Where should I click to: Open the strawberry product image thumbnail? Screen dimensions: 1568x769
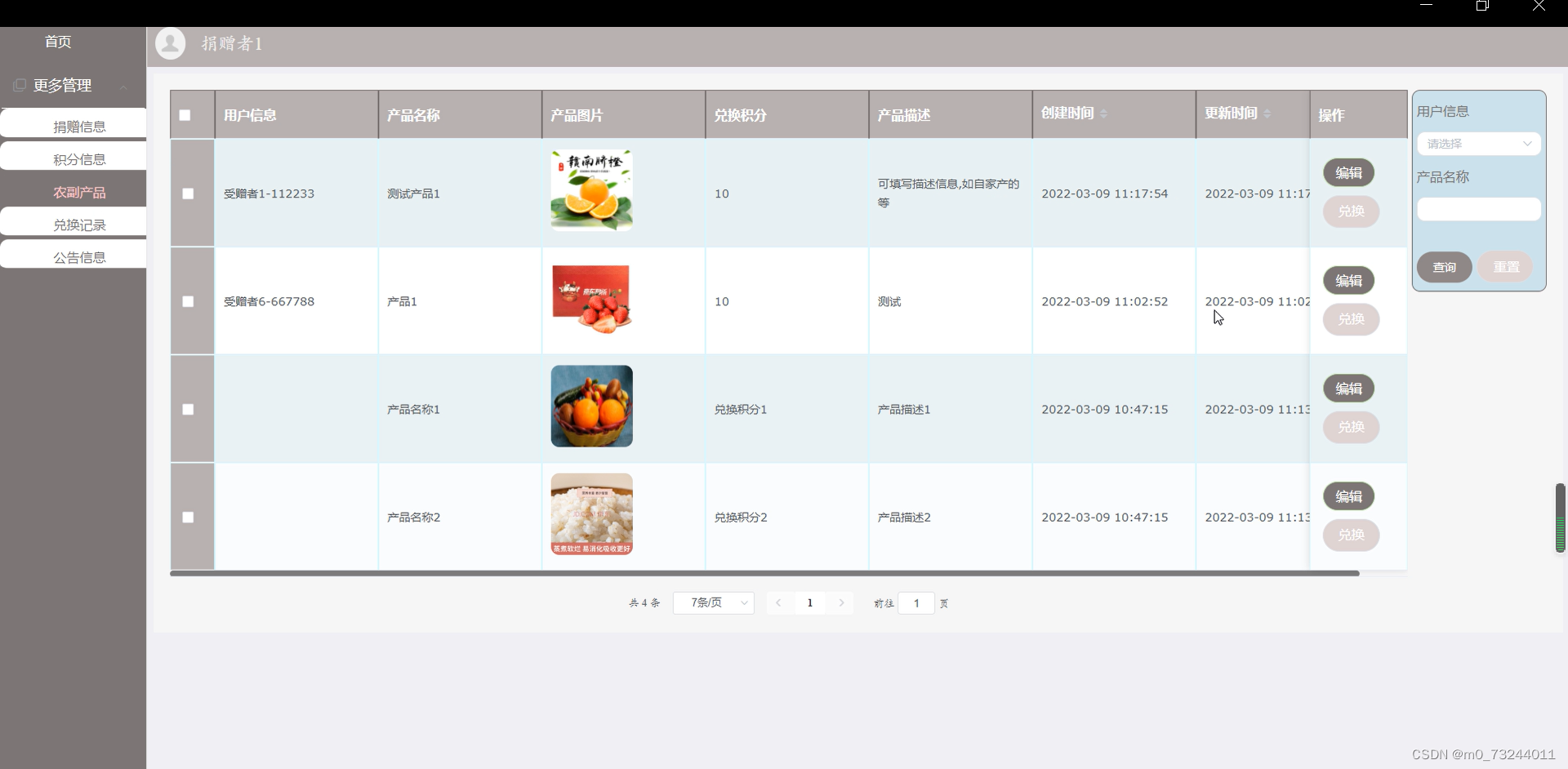(591, 299)
